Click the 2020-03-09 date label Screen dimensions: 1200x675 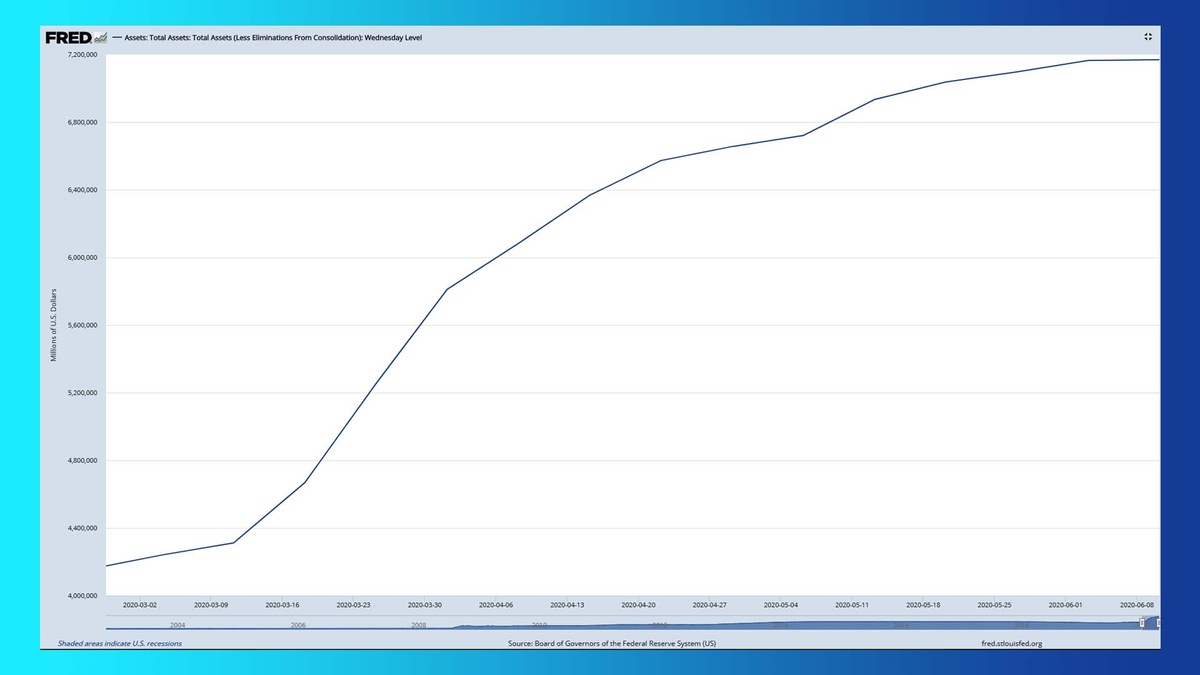tap(211, 605)
